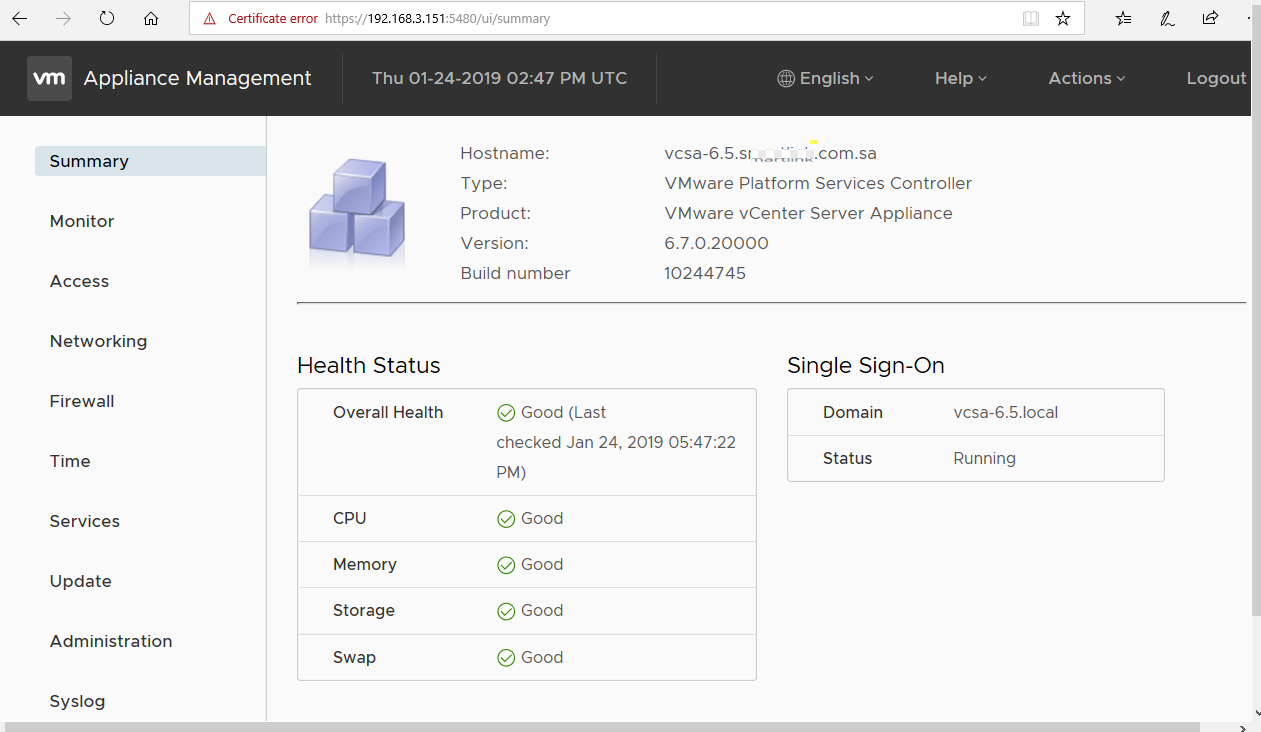The width and height of the screenshot is (1261, 732).
Task: Click the VMware vm logo
Action: tap(49, 78)
